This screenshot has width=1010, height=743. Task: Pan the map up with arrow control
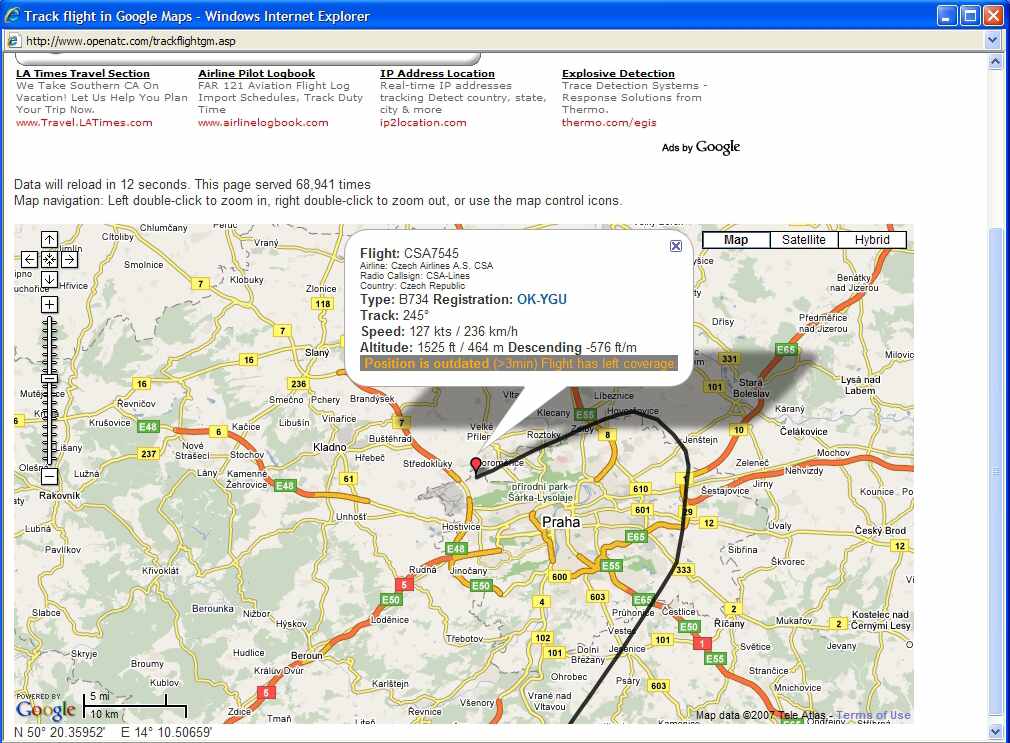coord(50,240)
